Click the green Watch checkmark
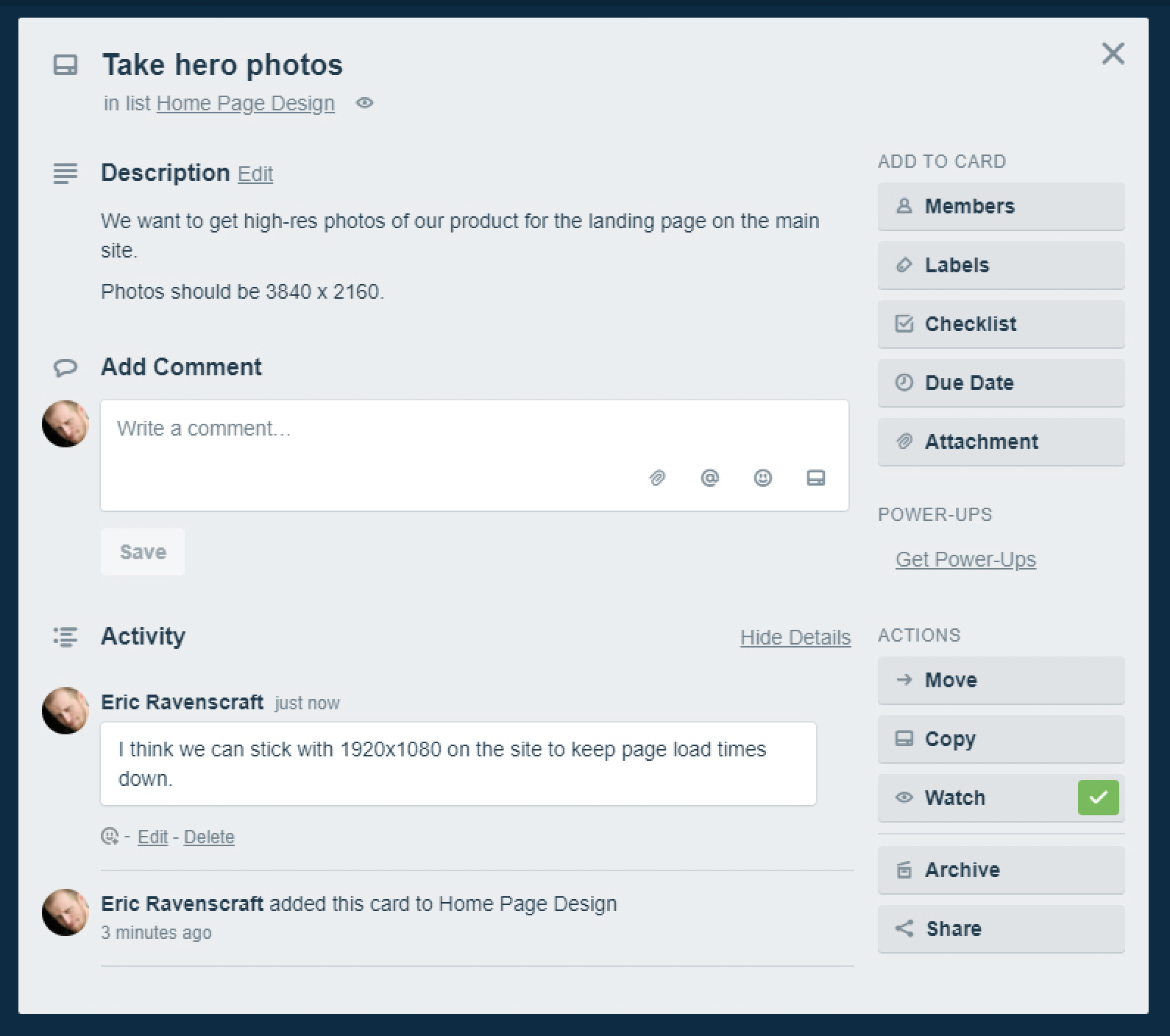The image size is (1170, 1036). [1098, 798]
